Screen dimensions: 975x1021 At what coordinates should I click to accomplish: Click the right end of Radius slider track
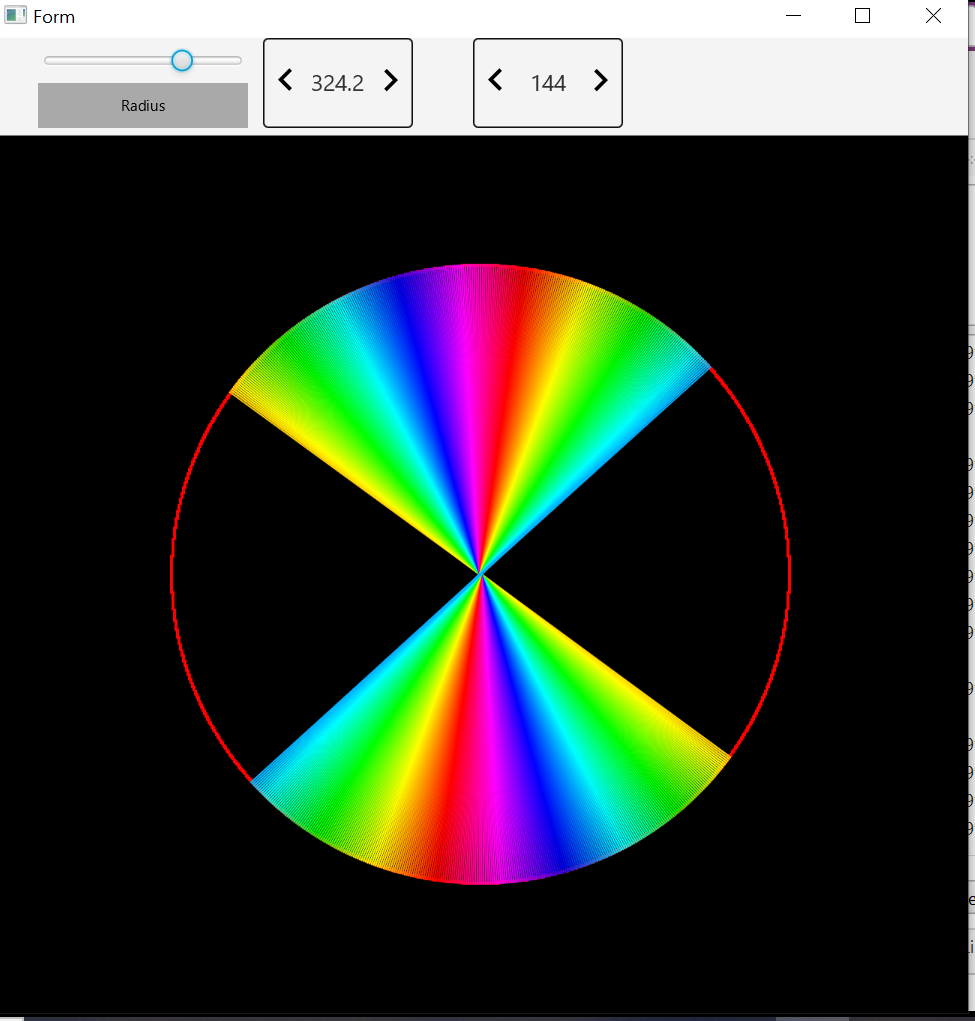[239, 61]
